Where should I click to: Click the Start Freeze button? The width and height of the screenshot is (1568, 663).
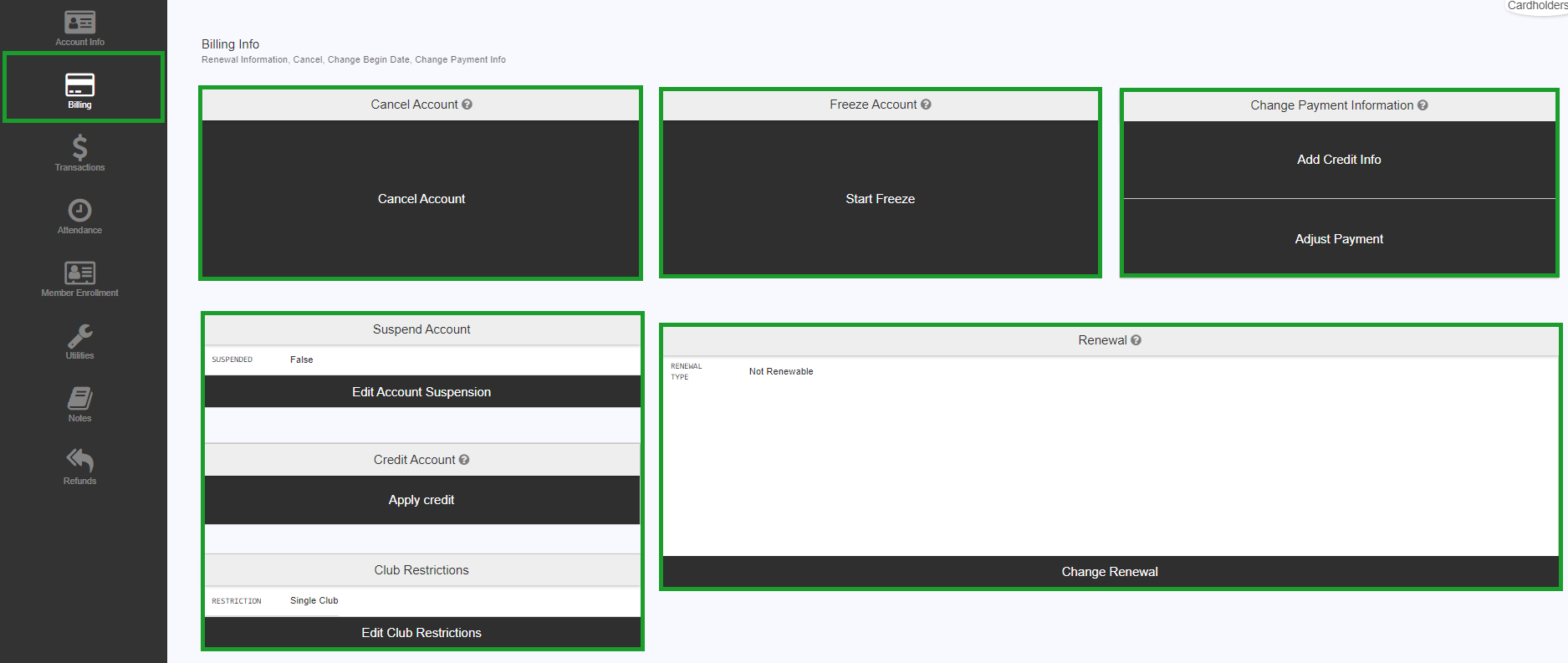coord(880,199)
